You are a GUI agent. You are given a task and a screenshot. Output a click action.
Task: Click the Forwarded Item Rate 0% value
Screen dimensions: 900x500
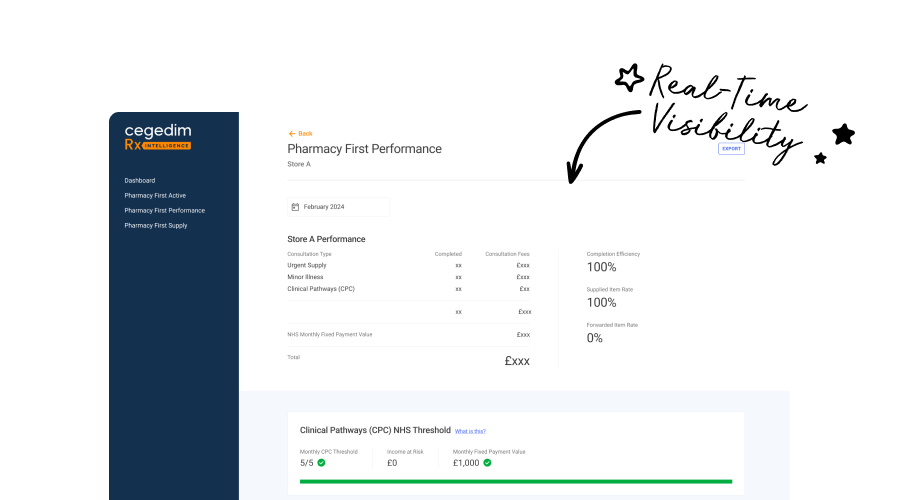click(x=595, y=338)
